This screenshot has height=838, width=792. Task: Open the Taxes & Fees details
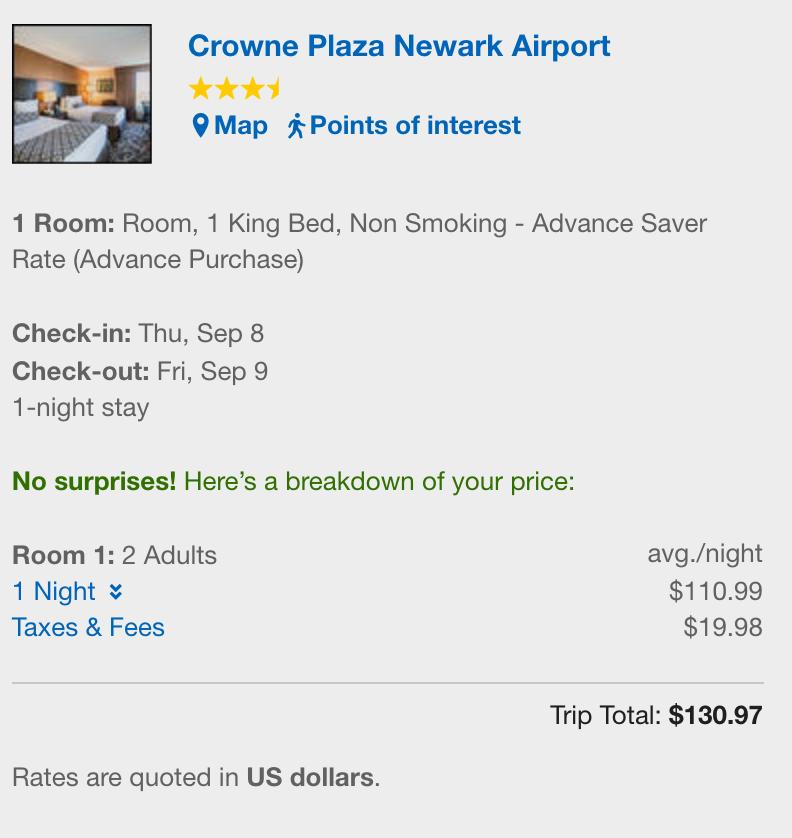pos(88,627)
